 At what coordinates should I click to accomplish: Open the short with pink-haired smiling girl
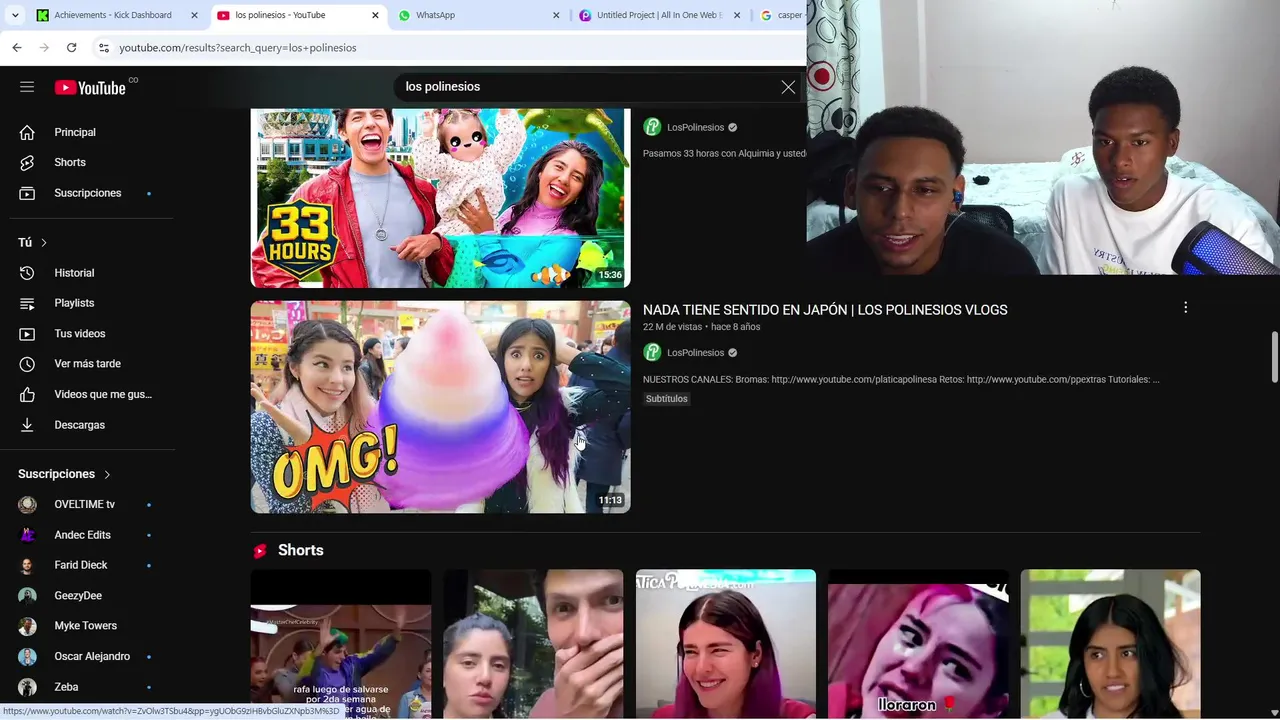pos(726,644)
